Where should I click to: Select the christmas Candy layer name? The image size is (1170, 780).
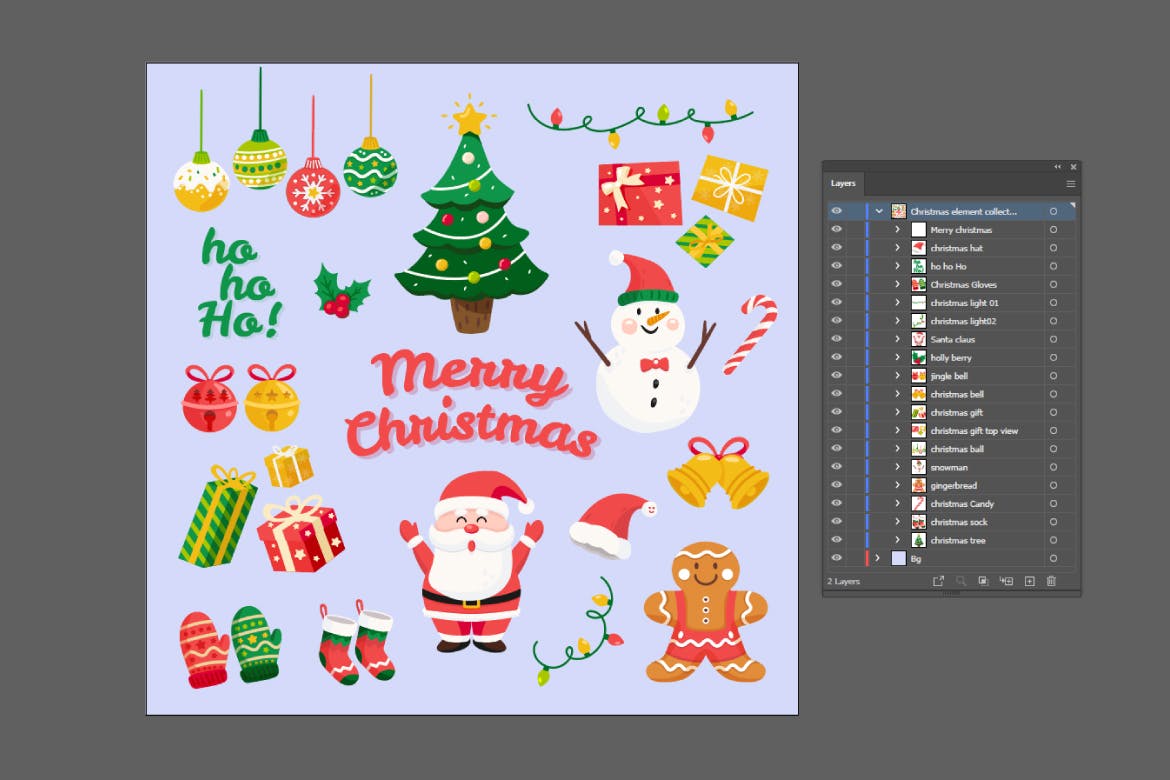point(962,504)
